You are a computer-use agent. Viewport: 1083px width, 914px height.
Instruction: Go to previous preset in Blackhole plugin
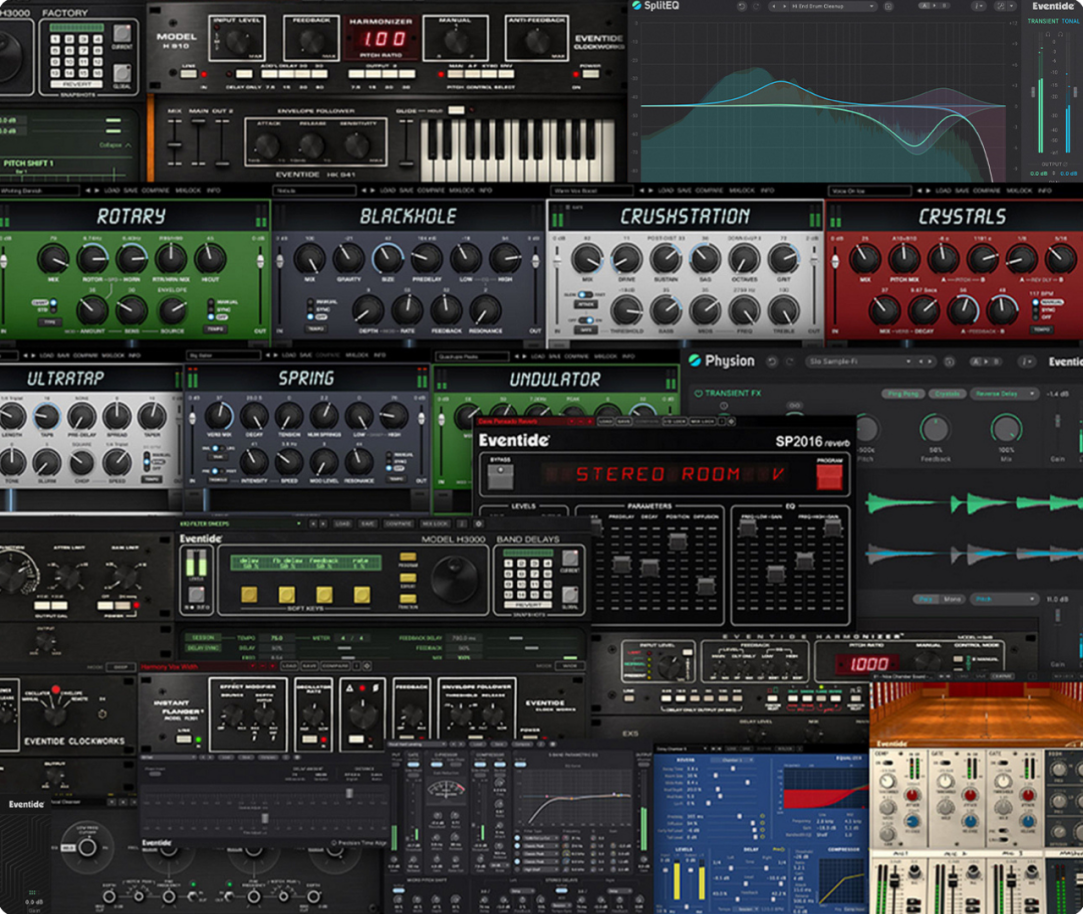[364, 191]
